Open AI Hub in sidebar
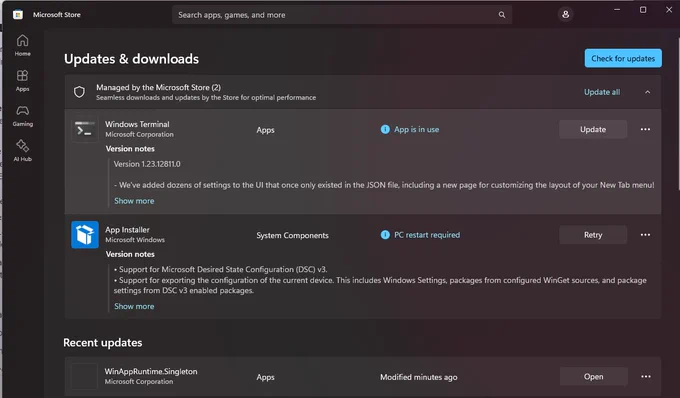 point(23,150)
